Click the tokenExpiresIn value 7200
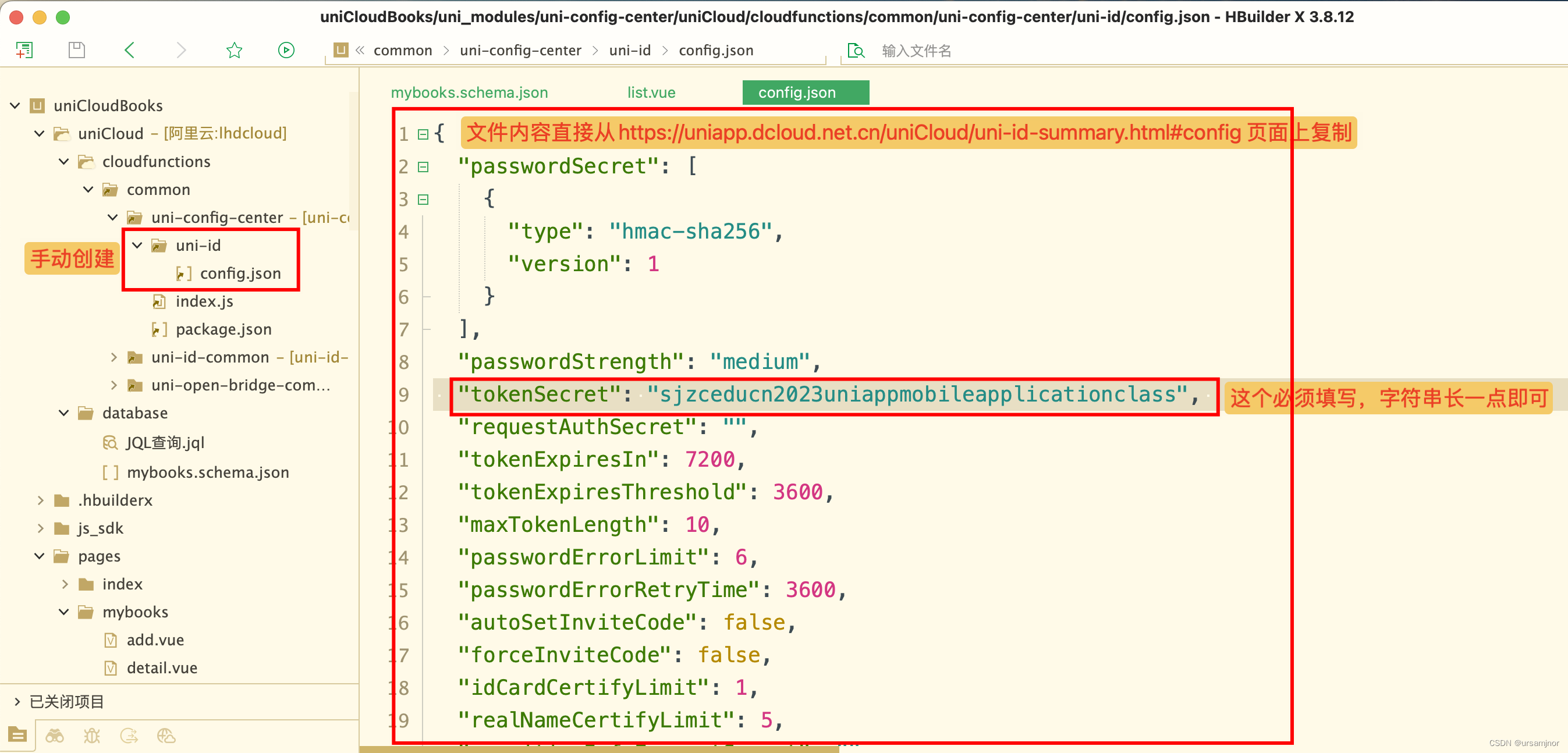The height and width of the screenshot is (753, 1568). tap(709, 460)
